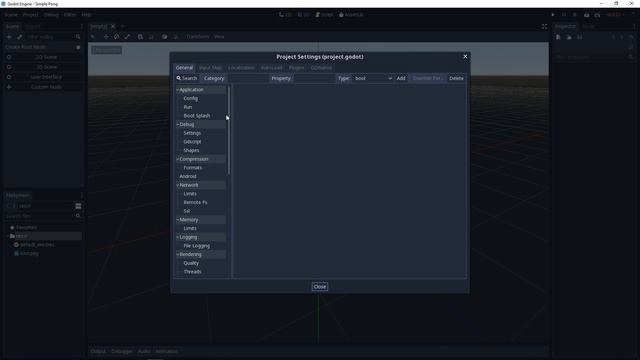Click the Add button
Screen dimensions: 640x360
(401, 78)
